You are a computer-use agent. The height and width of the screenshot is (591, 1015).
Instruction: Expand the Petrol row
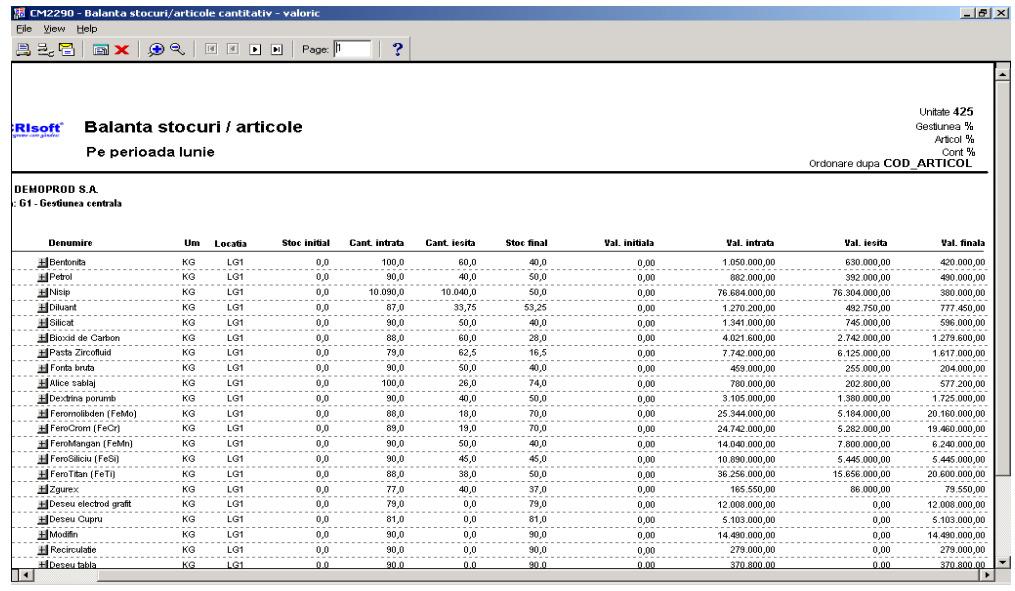coord(43,277)
